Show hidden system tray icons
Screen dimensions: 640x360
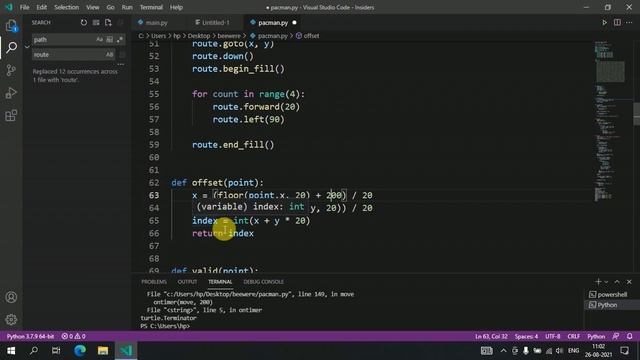(503, 351)
